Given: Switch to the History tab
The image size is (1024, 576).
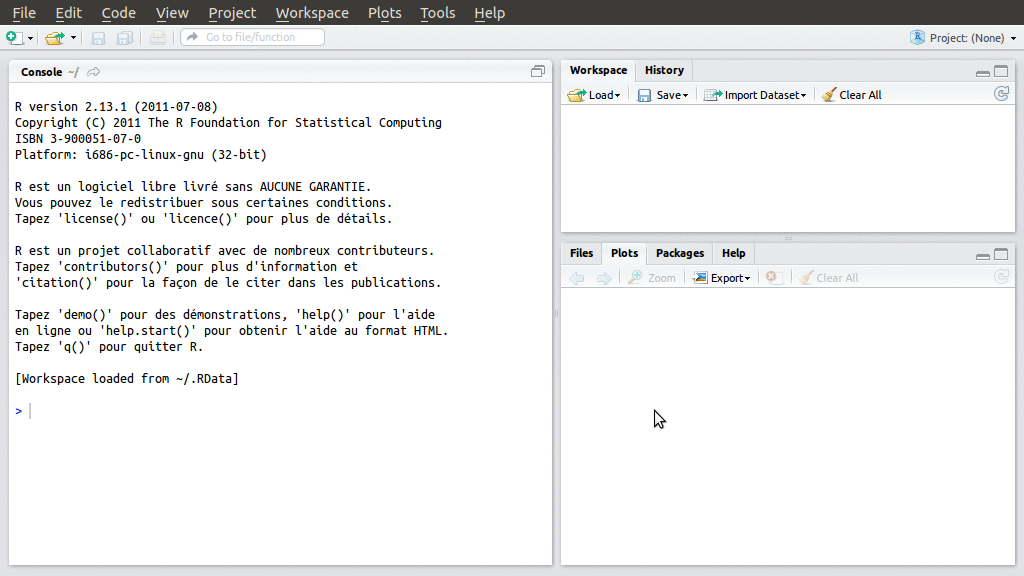Looking at the screenshot, I should point(664,70).
